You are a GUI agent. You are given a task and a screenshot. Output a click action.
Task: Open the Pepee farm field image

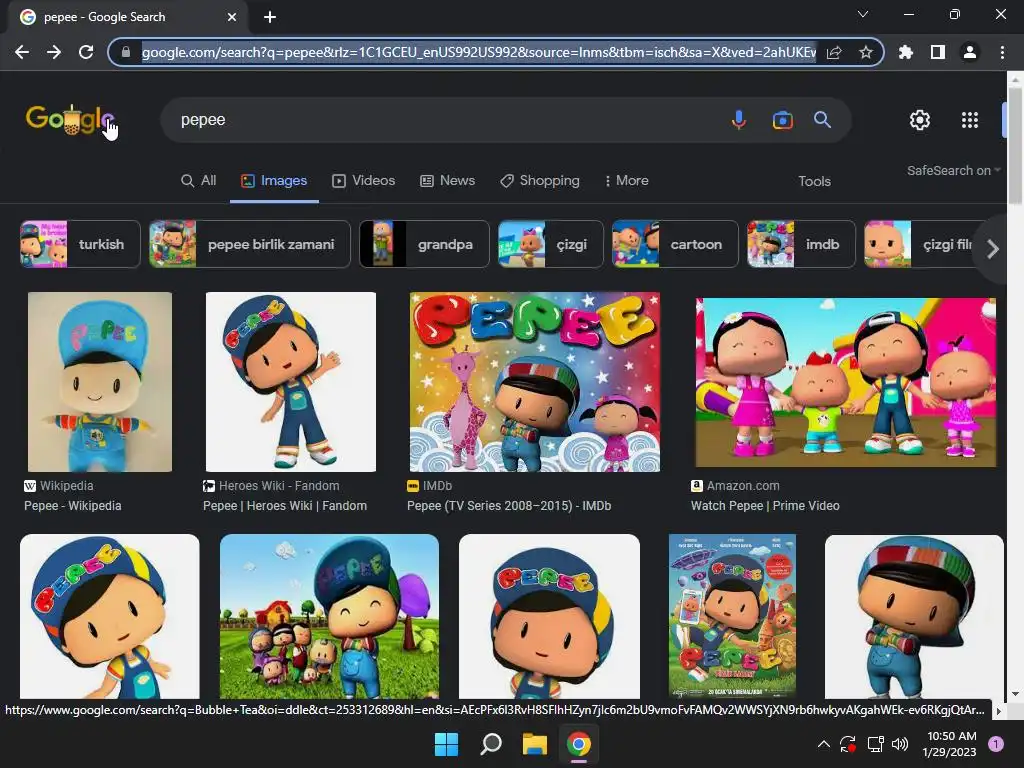(x=329, y=616)
